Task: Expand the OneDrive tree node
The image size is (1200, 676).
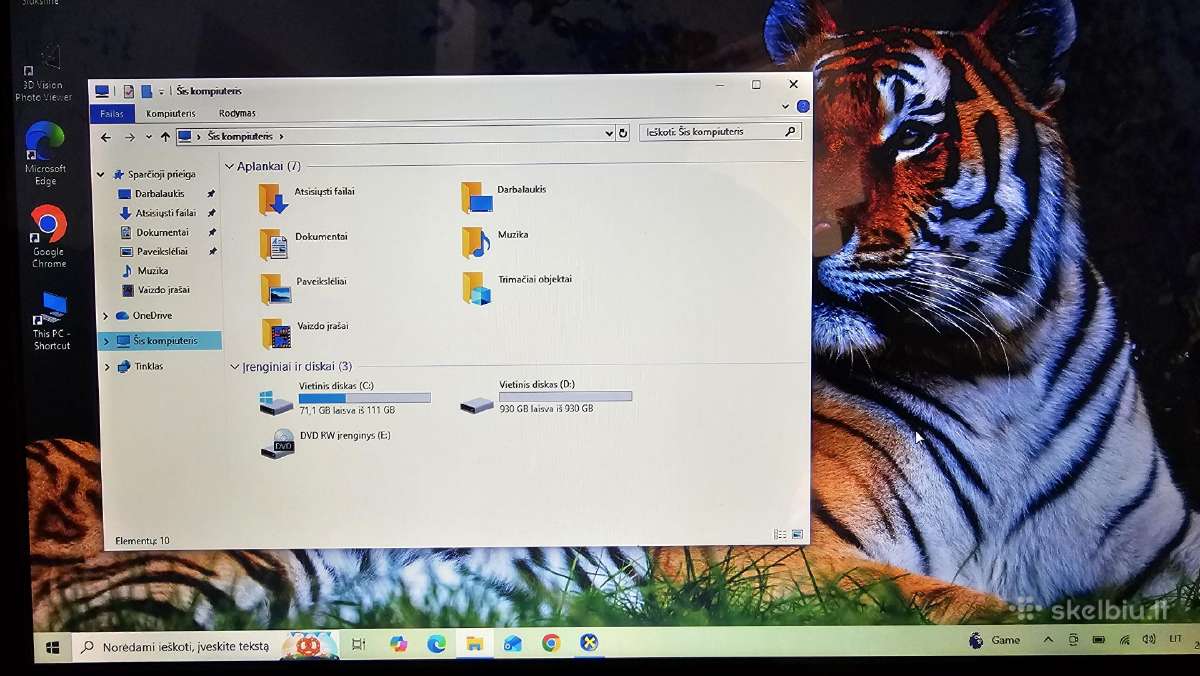Action: [106, 316]
